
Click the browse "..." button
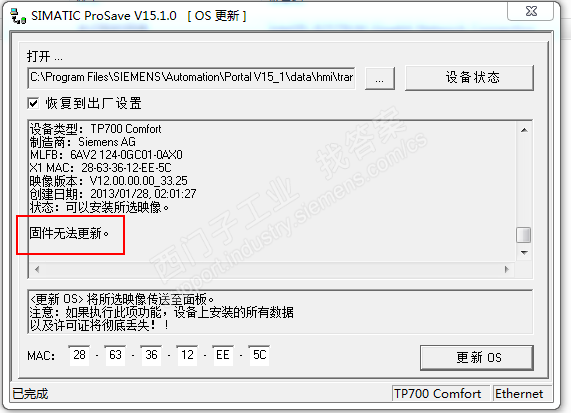[x=380, y=78]
